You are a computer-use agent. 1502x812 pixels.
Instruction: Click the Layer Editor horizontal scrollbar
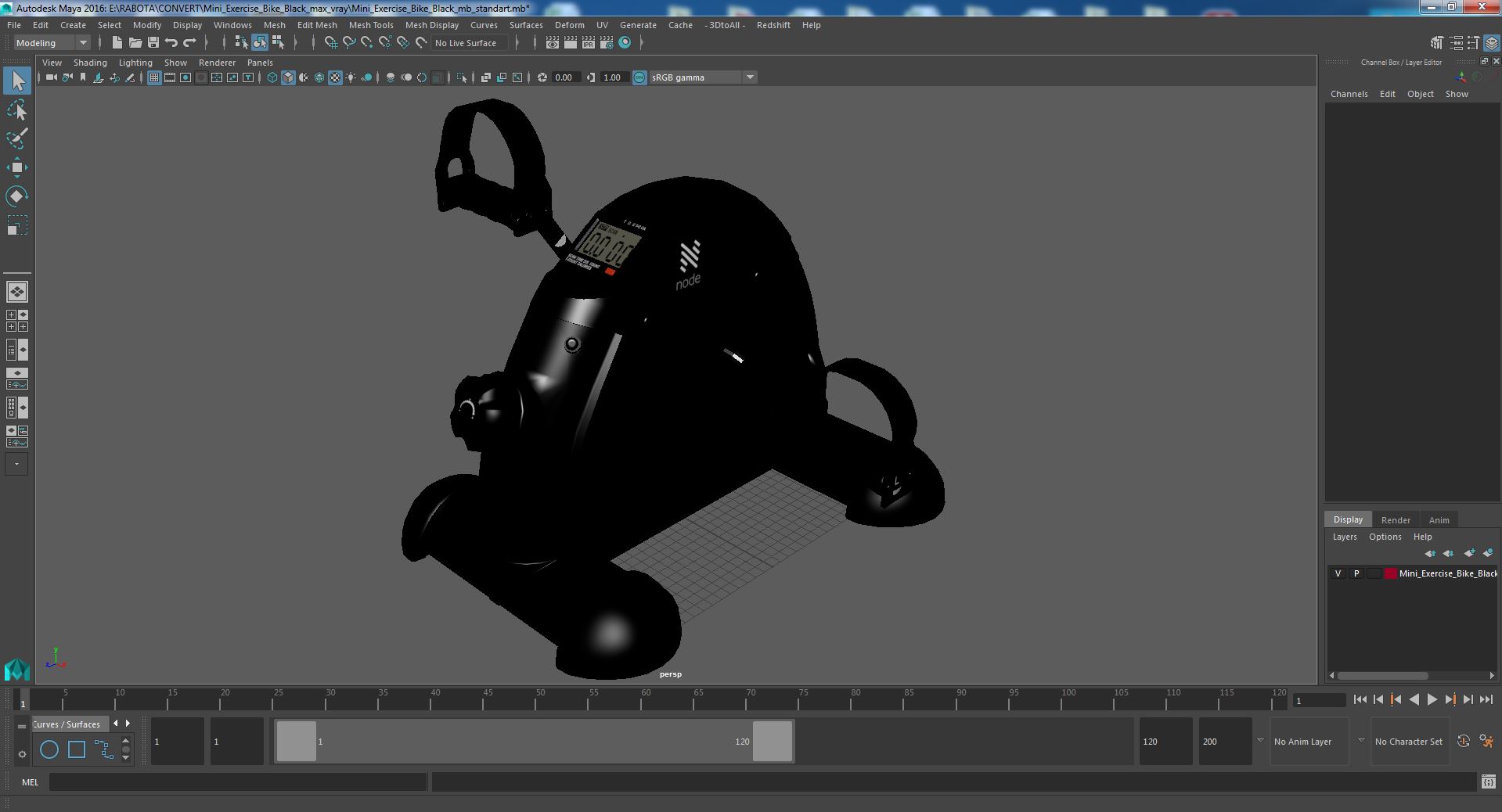tap(1382, 675)
